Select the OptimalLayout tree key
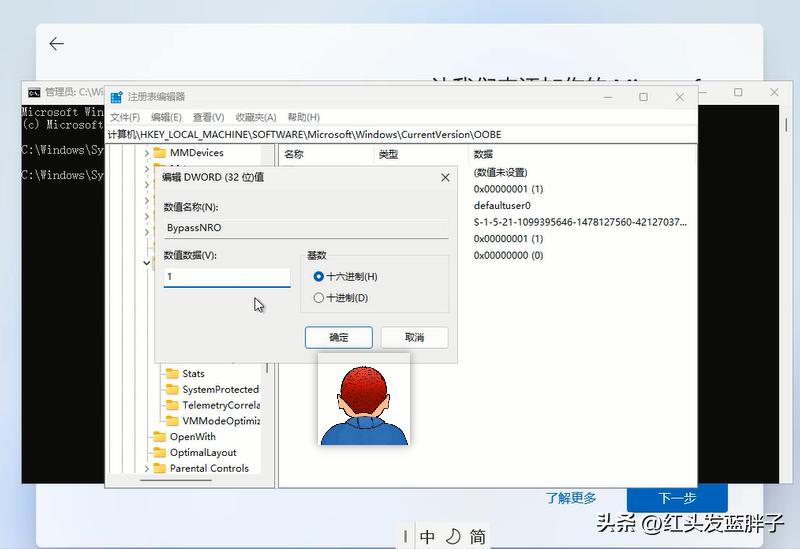The height and width of the screenshot is (549, 800). tap(203, 453)
